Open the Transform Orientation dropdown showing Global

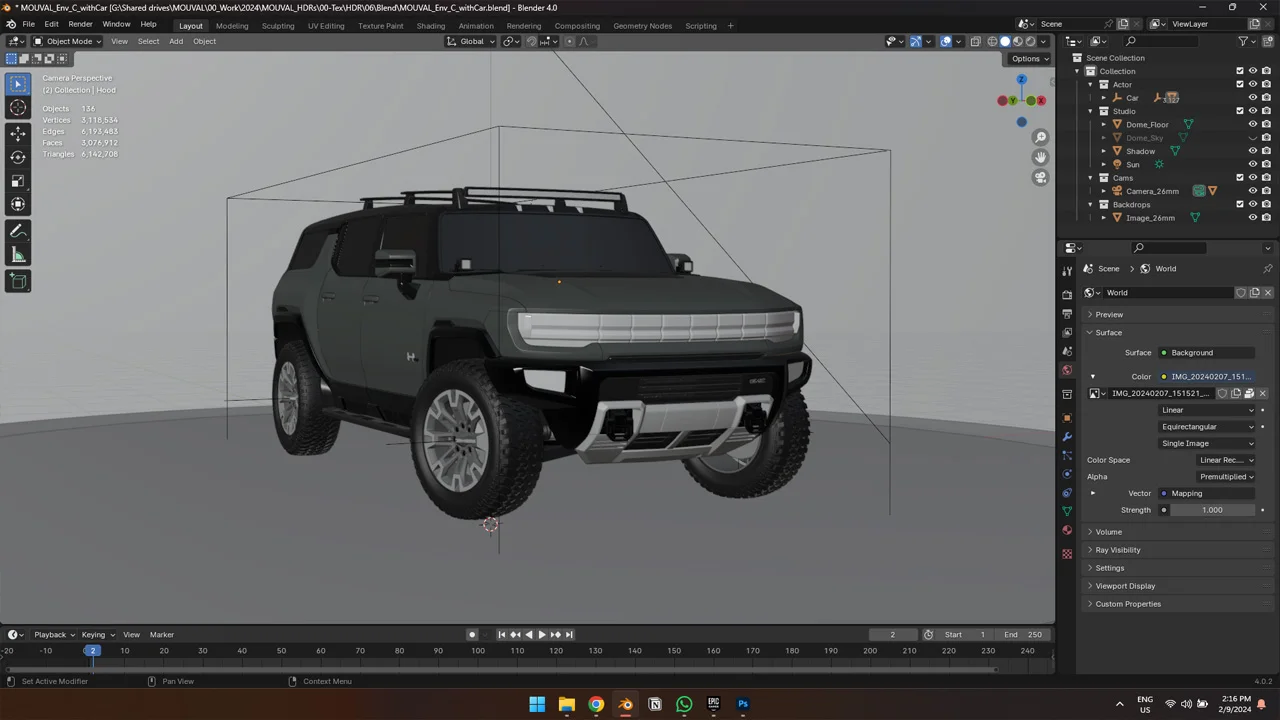(x=472, y=41)
